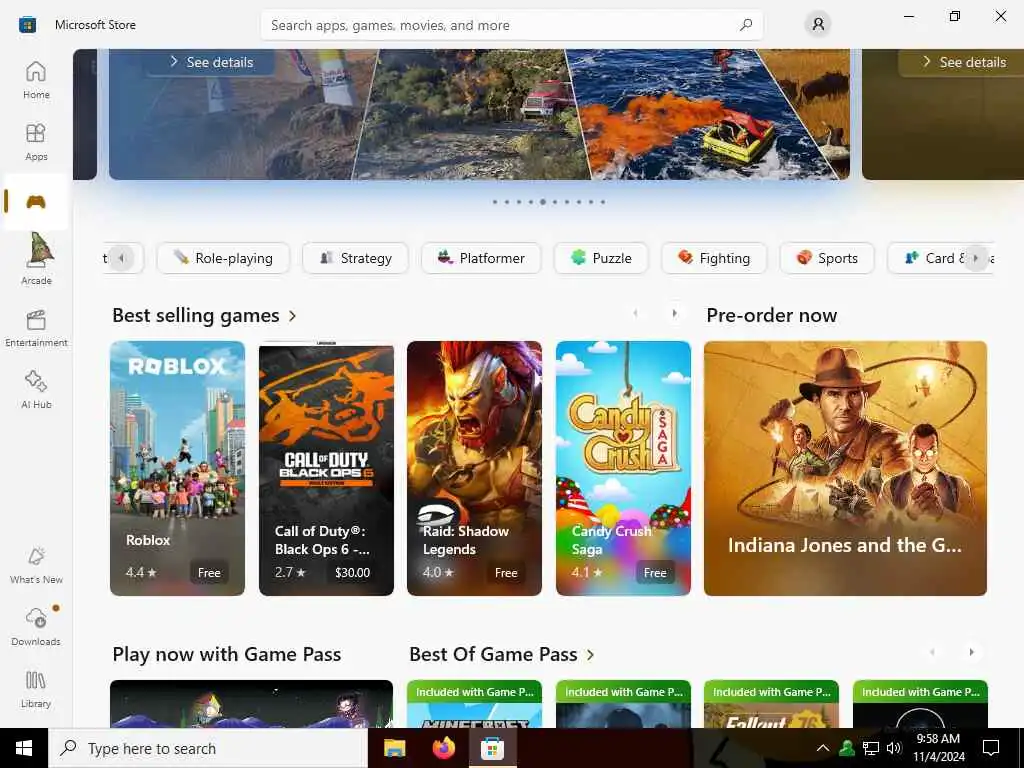Click the Free button on Roblox
The height and width of the screenshot is (768, 1024).
pos(209,573)
